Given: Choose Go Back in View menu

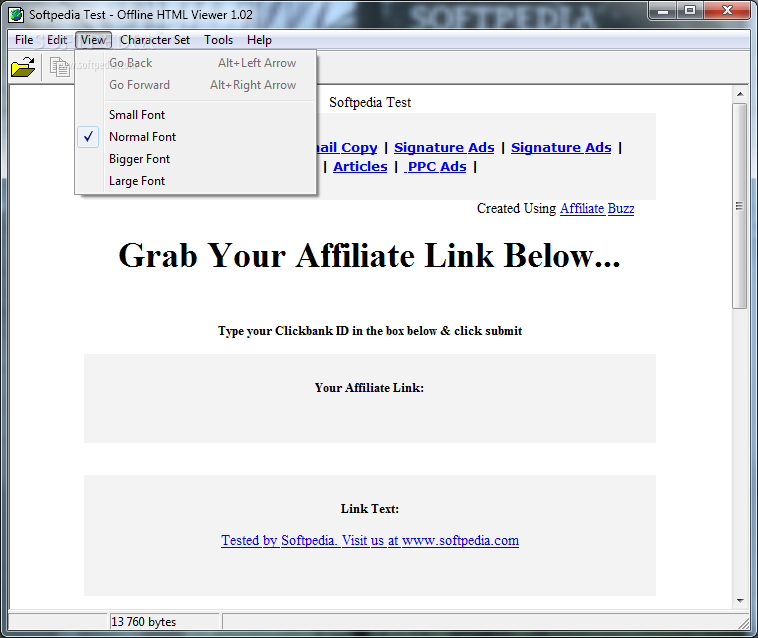Looking at the screenshot, I should pos(196,63).
